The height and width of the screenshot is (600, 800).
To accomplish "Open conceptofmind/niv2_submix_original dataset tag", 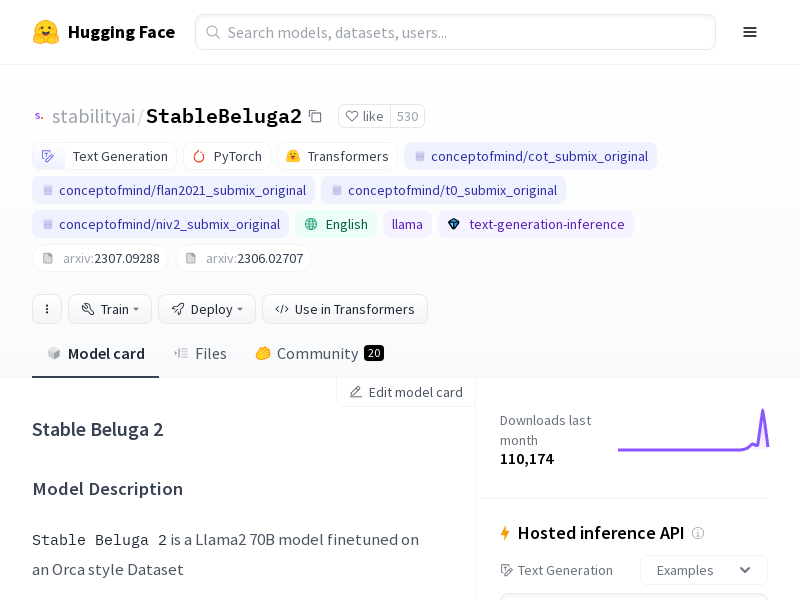I will coord(161,224).
